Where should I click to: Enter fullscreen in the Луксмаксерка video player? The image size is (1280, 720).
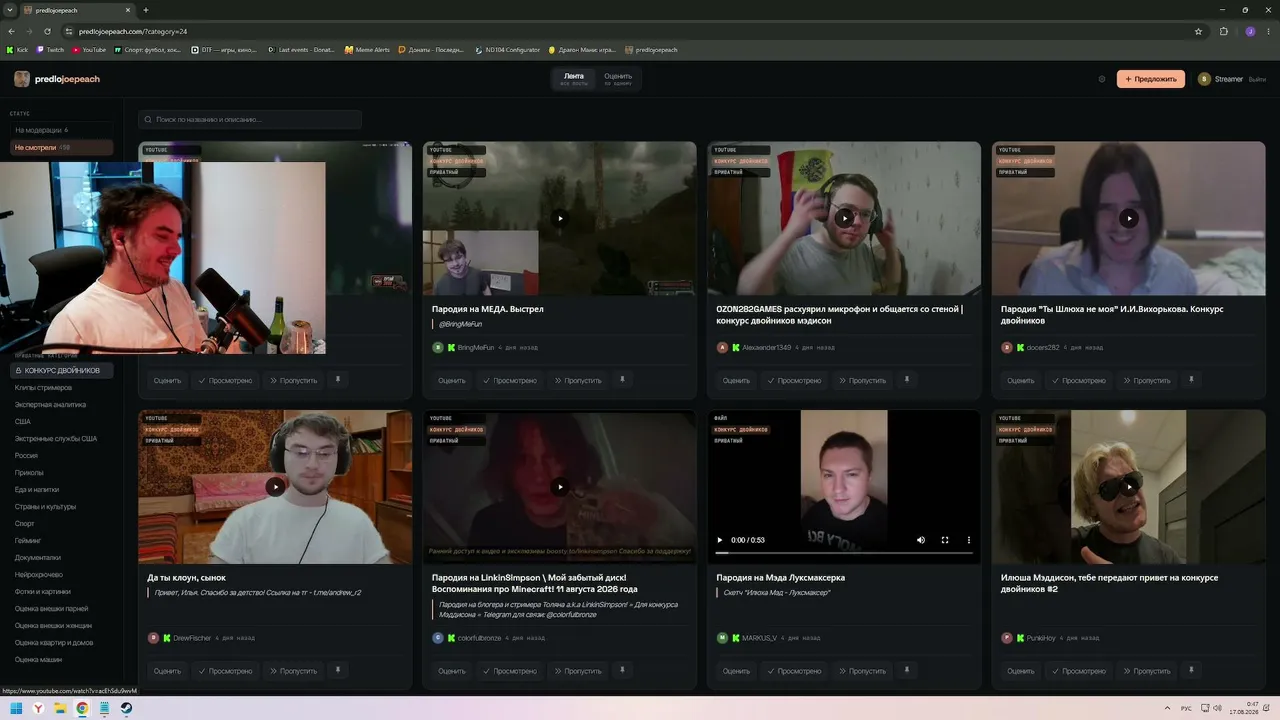[x=945, y=540]
